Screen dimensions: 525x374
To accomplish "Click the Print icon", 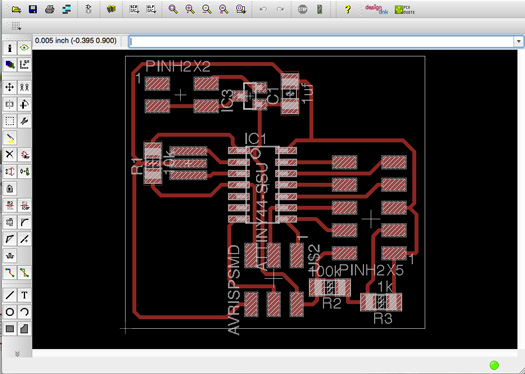I will pos(50,9).
